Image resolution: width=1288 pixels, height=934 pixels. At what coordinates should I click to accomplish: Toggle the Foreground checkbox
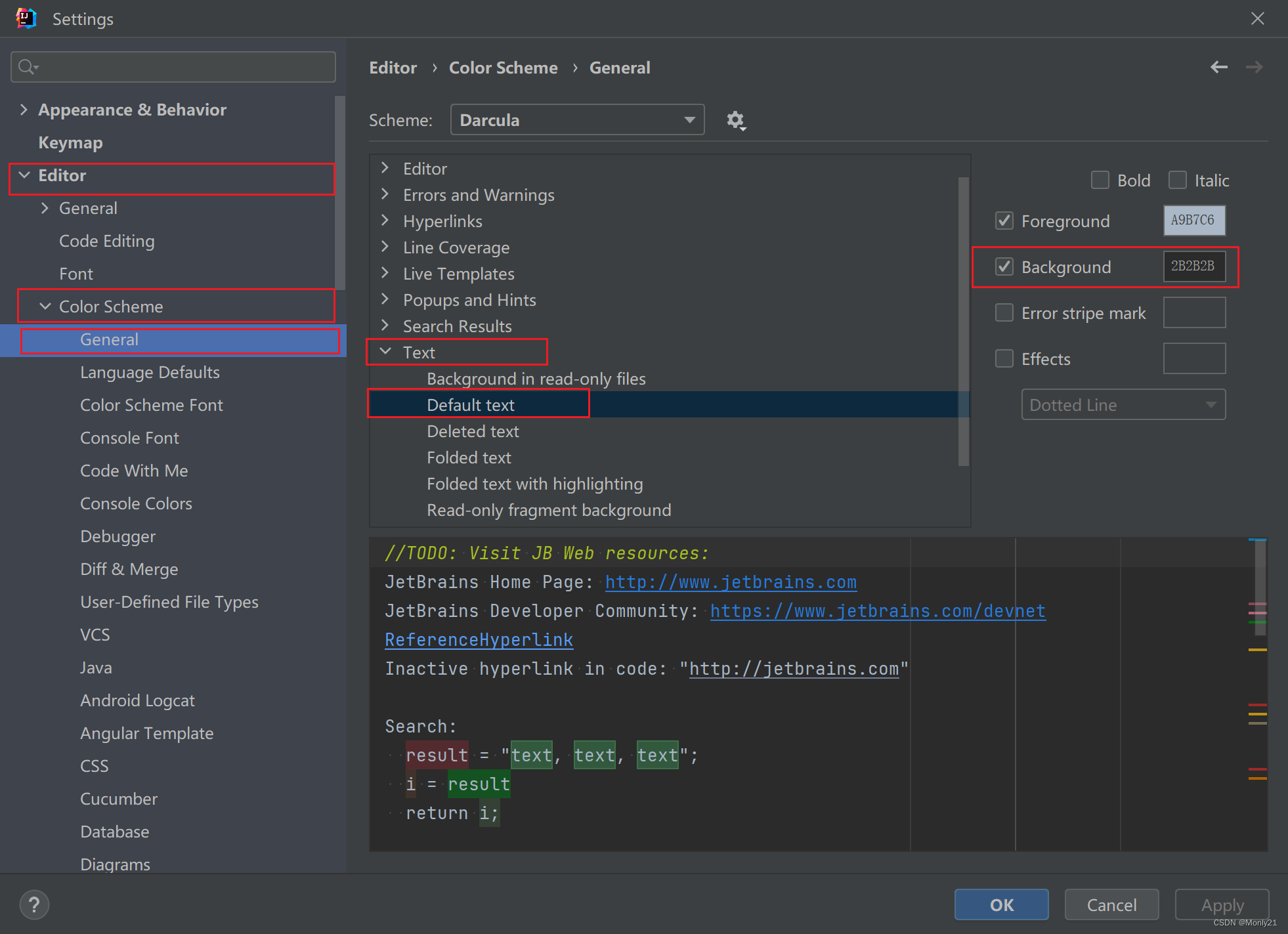[1004, 221]
